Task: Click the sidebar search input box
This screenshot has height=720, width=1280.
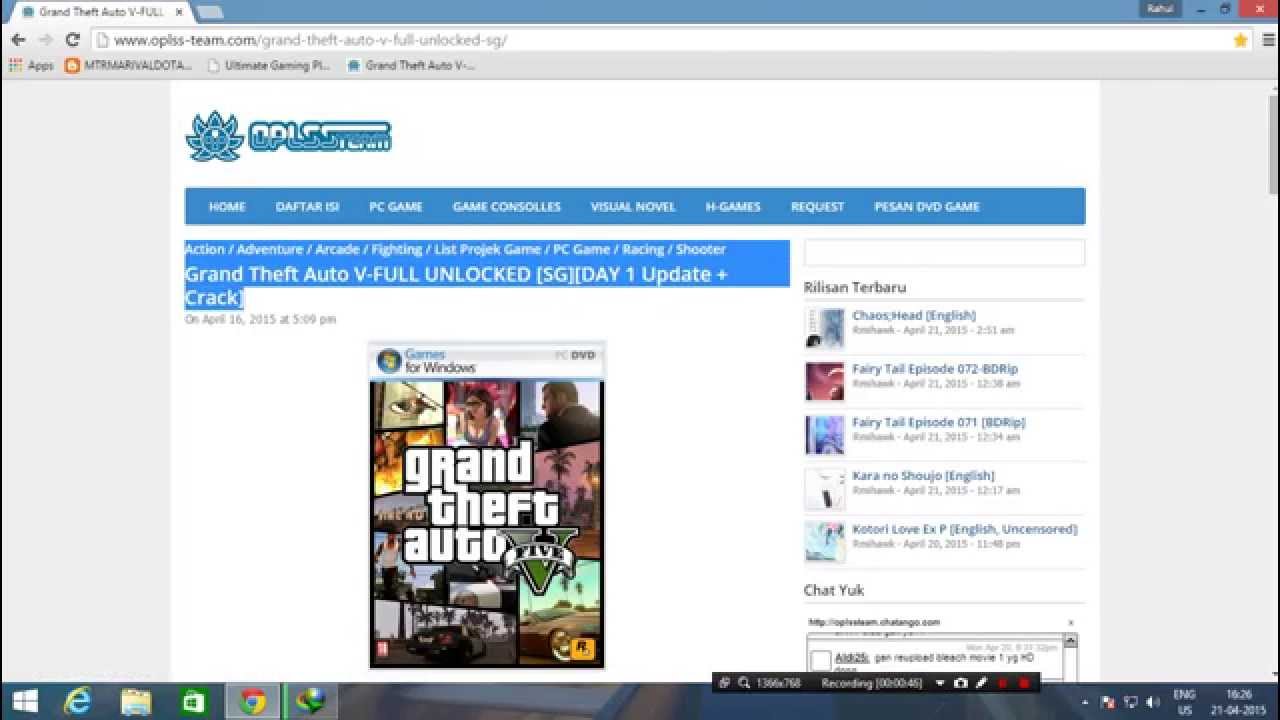Action: click(944, 252)
